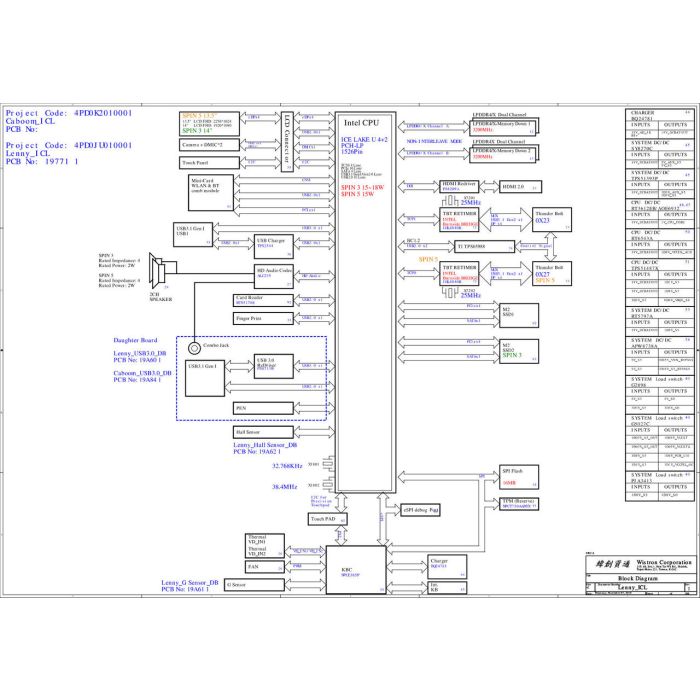
Task: Select the Caboom_USB3.0_DB label
Action: (x=142, y=373)
